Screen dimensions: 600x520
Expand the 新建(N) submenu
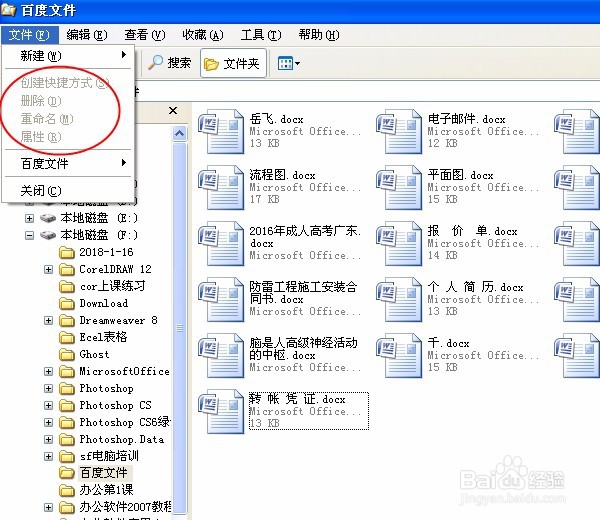point(68,56)
